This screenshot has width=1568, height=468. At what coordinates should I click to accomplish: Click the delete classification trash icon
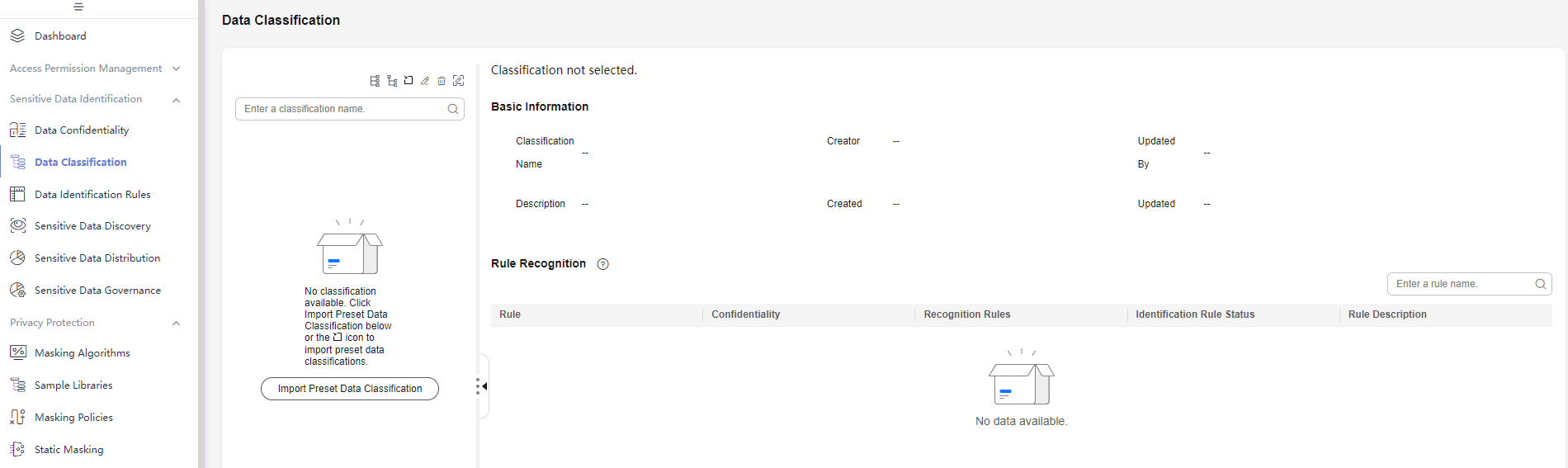pos(442,81)
